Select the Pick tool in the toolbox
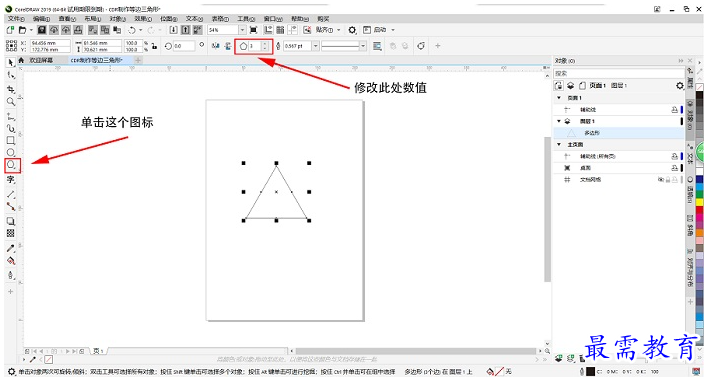This screenshot has height=379, width=706. click(11, 63)
